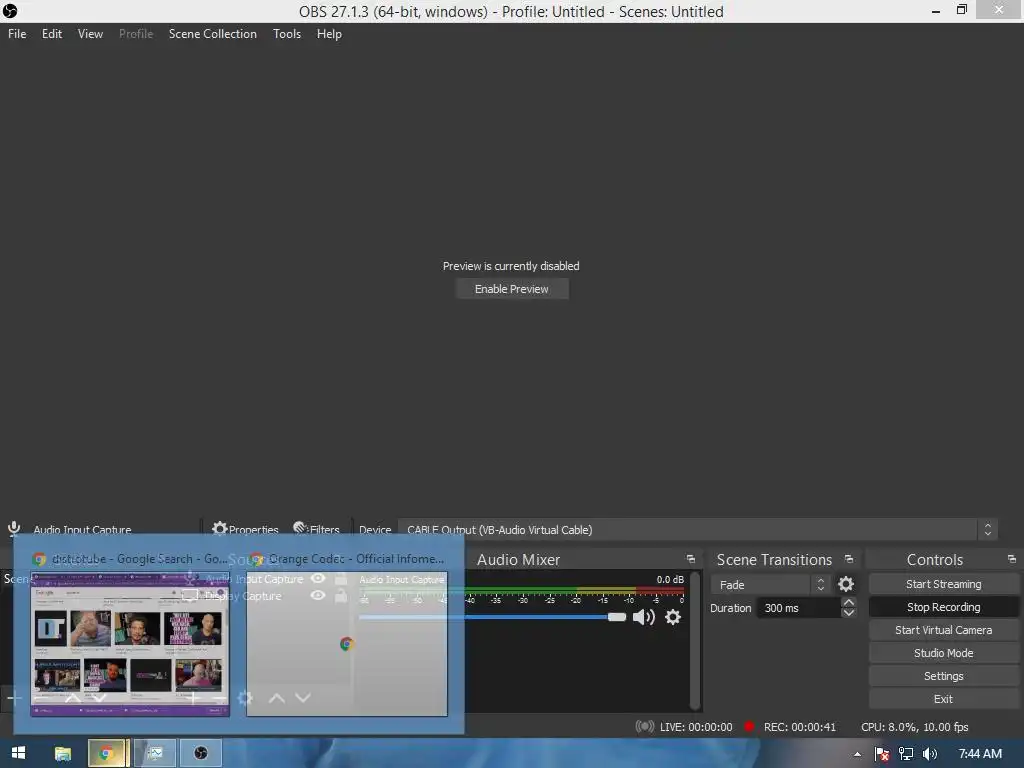1024x768 pixels.
Task: Click the red REC indicator dot
Action: [x=750, y=726]
